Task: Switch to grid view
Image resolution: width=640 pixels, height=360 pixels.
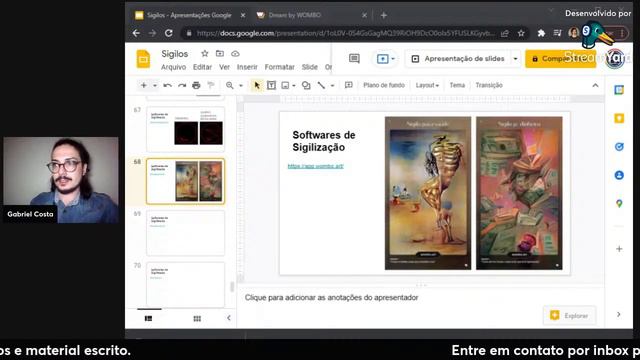Action: pyautogui.click(x=197, y=319)
